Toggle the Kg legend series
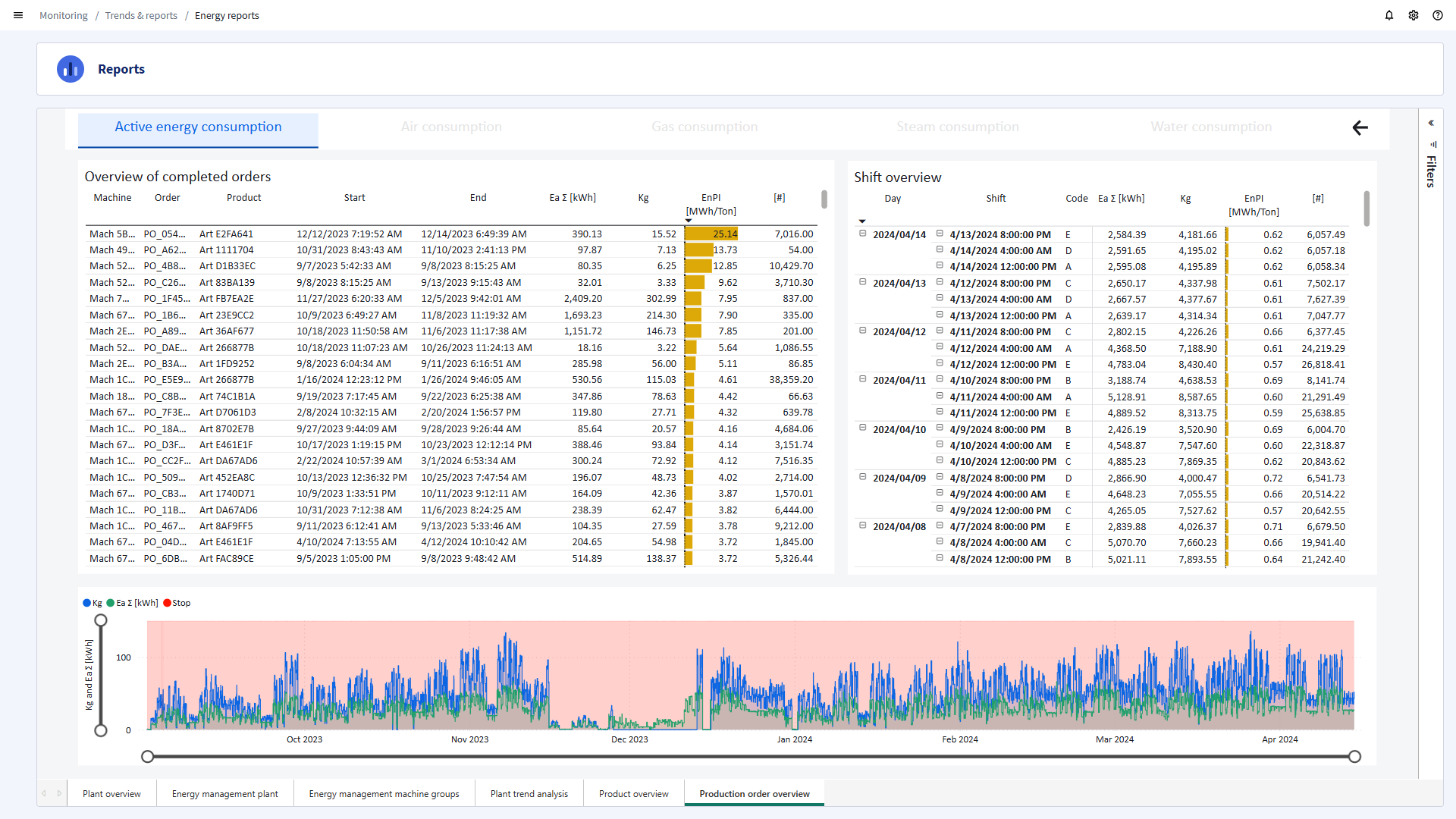Image resolution: width=1456 pixels, height=819 pixels. click(x=92, y=603)
